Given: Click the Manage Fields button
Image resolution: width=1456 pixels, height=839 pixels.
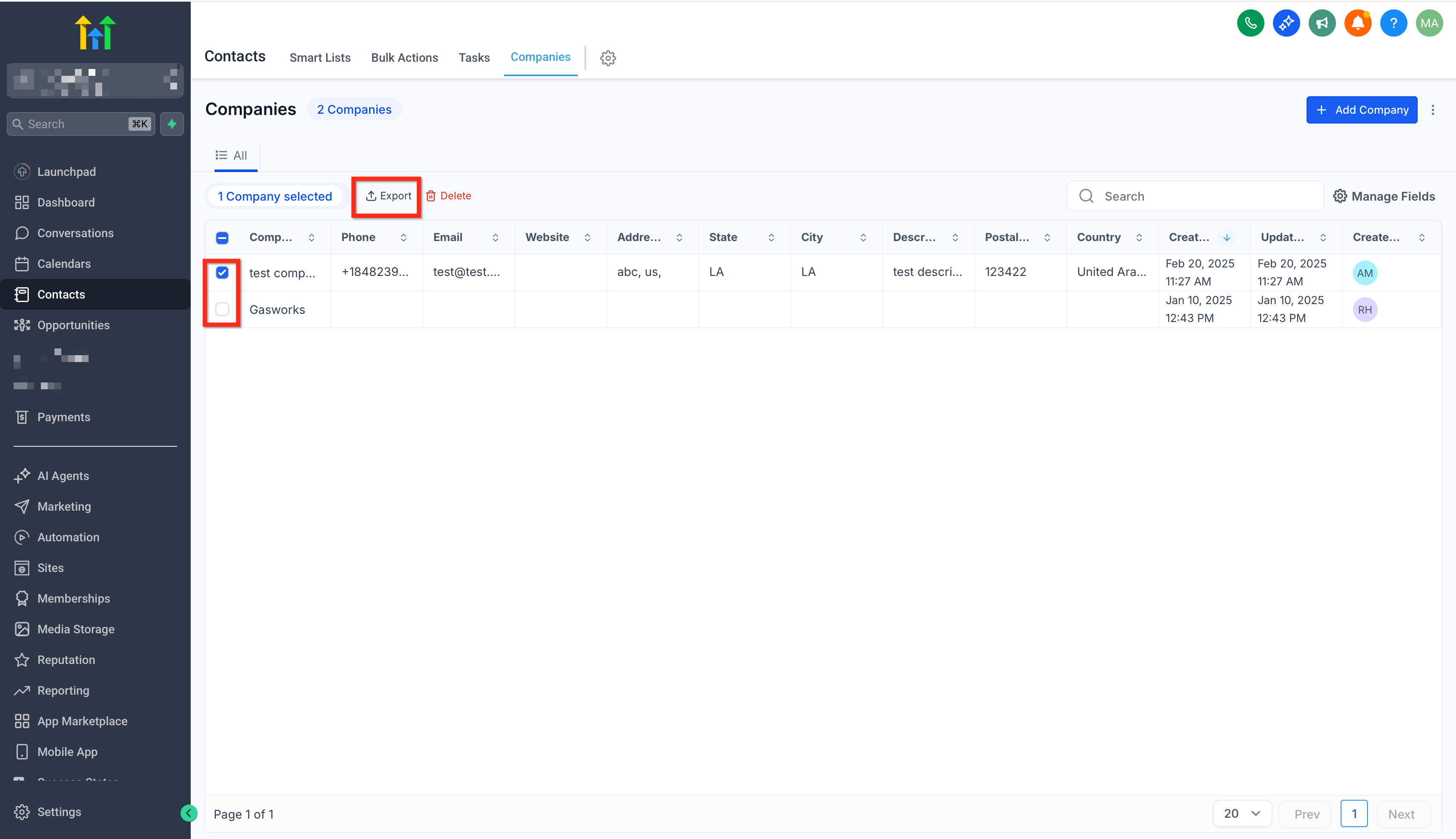Looking at the screenshot, I should click(1384, 196).
